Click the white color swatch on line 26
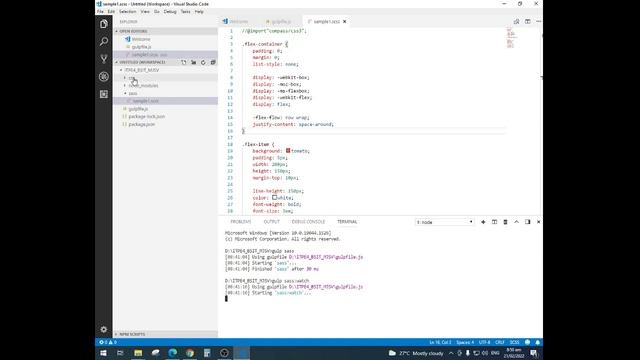This screenshot has height=360, width=640. tap(275, 198)
